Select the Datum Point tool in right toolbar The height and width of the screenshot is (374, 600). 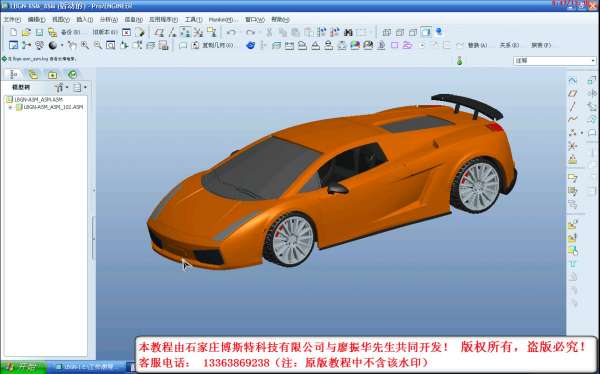(572, 132)
